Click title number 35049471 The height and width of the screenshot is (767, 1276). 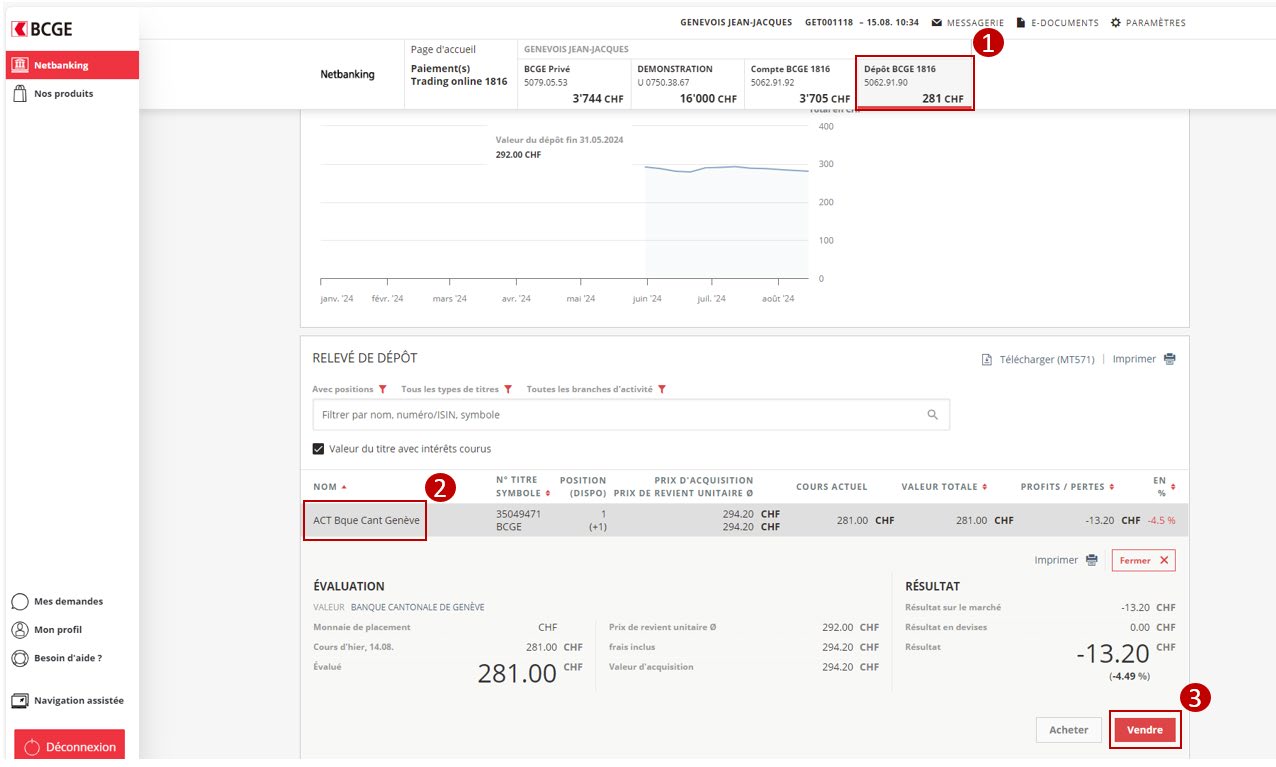(x=518, y=514)
